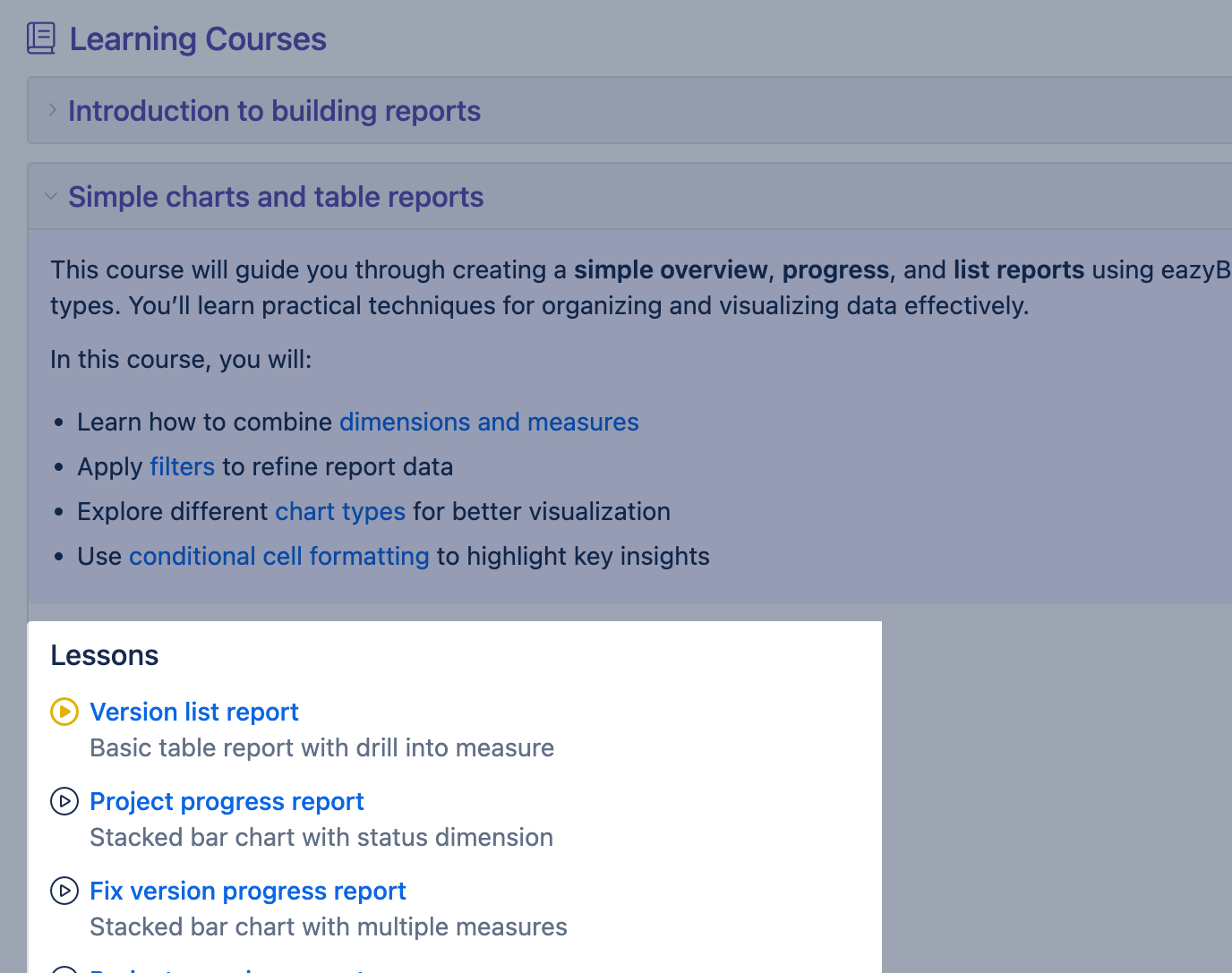Image resolution: width=1232 pixels, height=973 pixels.
Task: Open the dimensions and measures link
Action: click(489, 422)
